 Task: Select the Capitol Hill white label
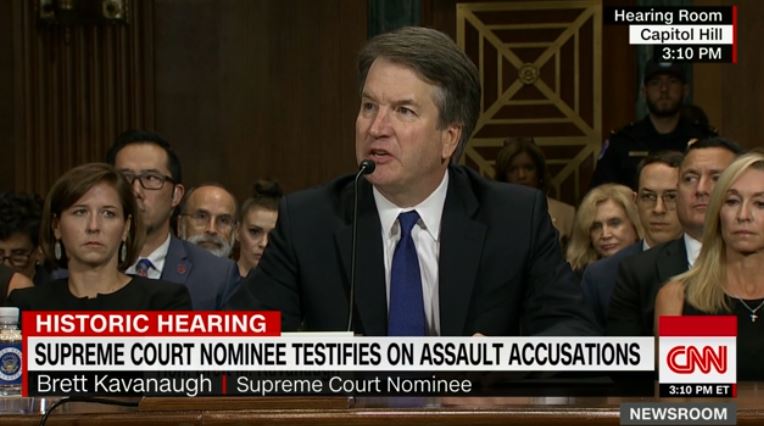point(680,35)
